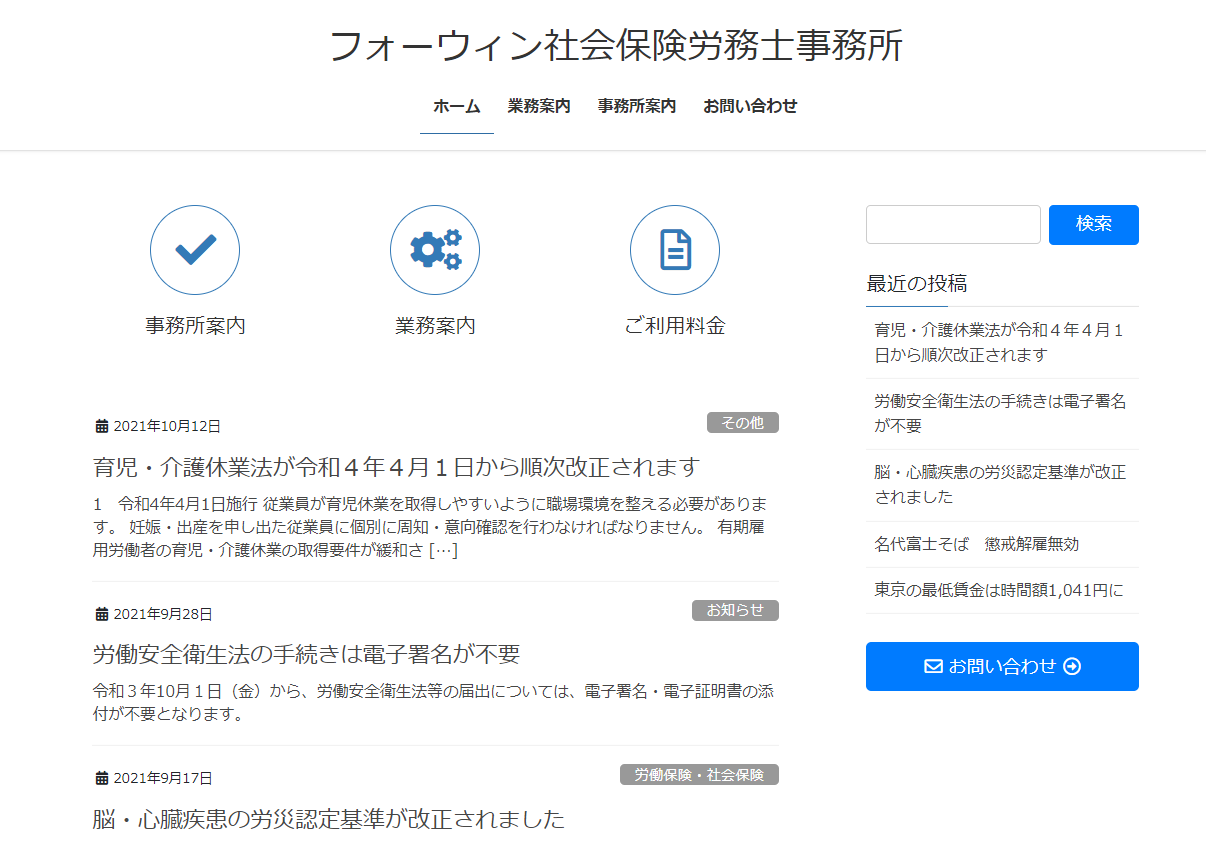Click excerpt beginning 令和３年10月１日（金）から

434,702
